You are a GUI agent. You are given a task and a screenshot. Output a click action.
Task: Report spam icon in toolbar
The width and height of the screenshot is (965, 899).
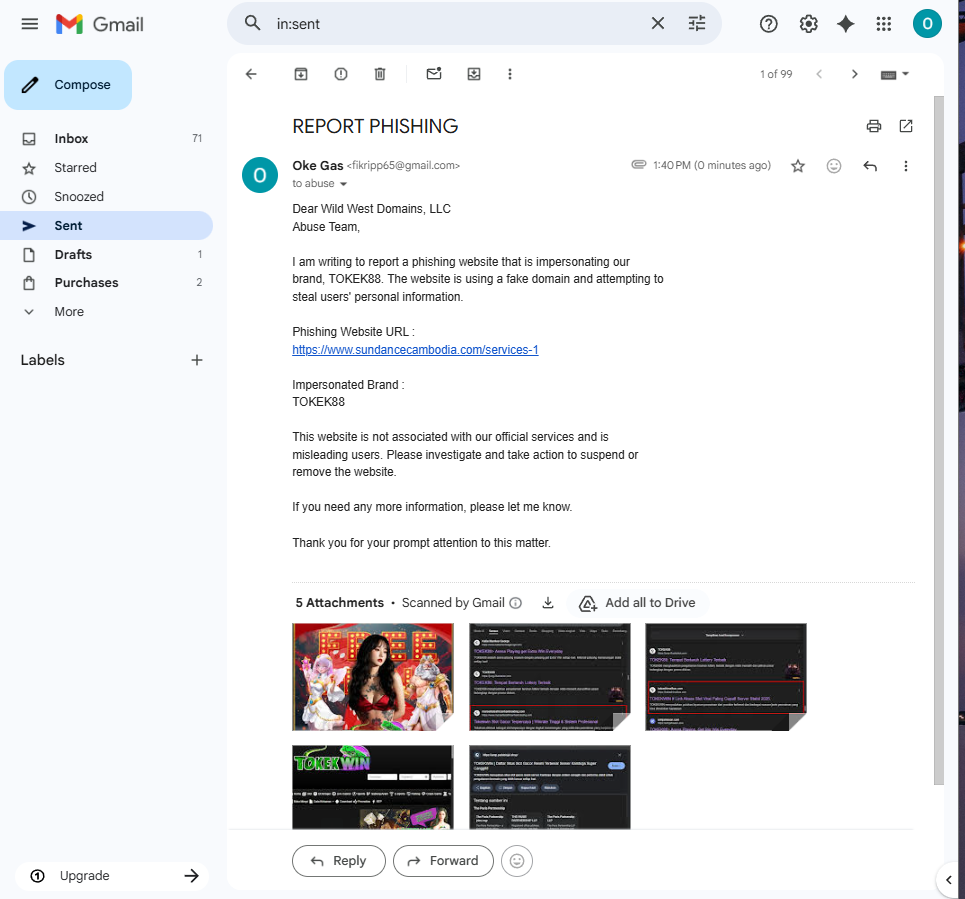[x=340, y=74]
